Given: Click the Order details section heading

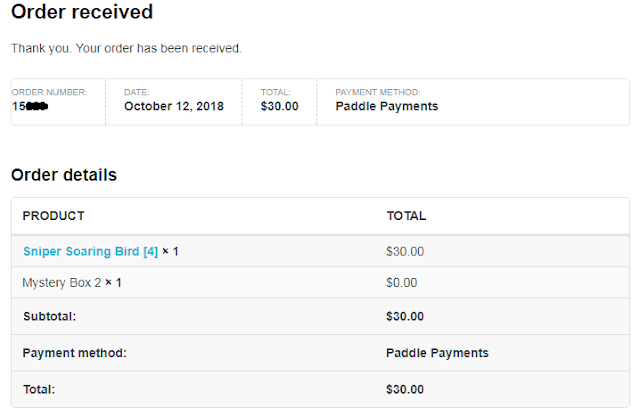Looking at the screenshot, I should [x=64, y=175].
